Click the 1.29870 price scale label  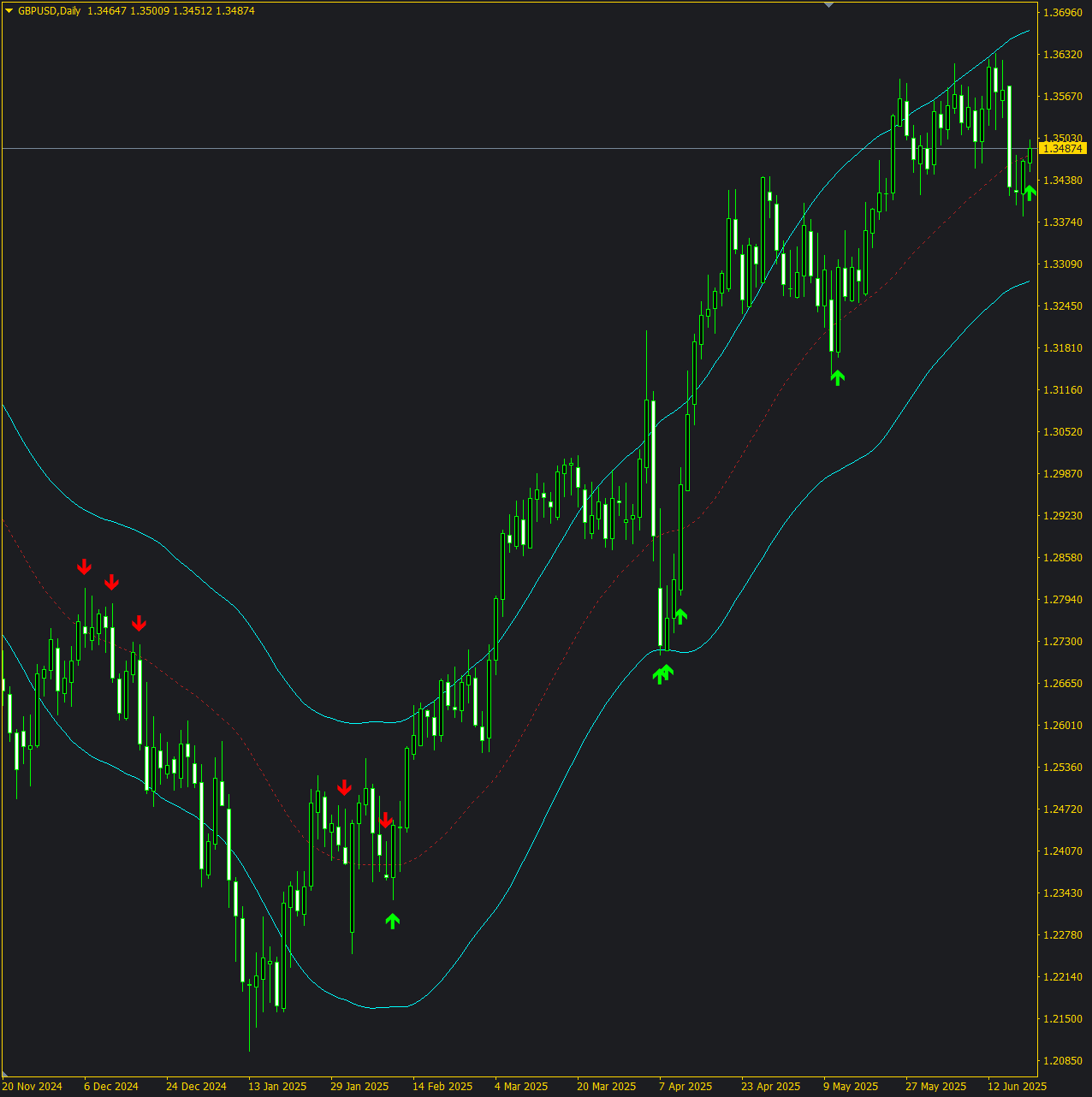(x=1064, y=474)
